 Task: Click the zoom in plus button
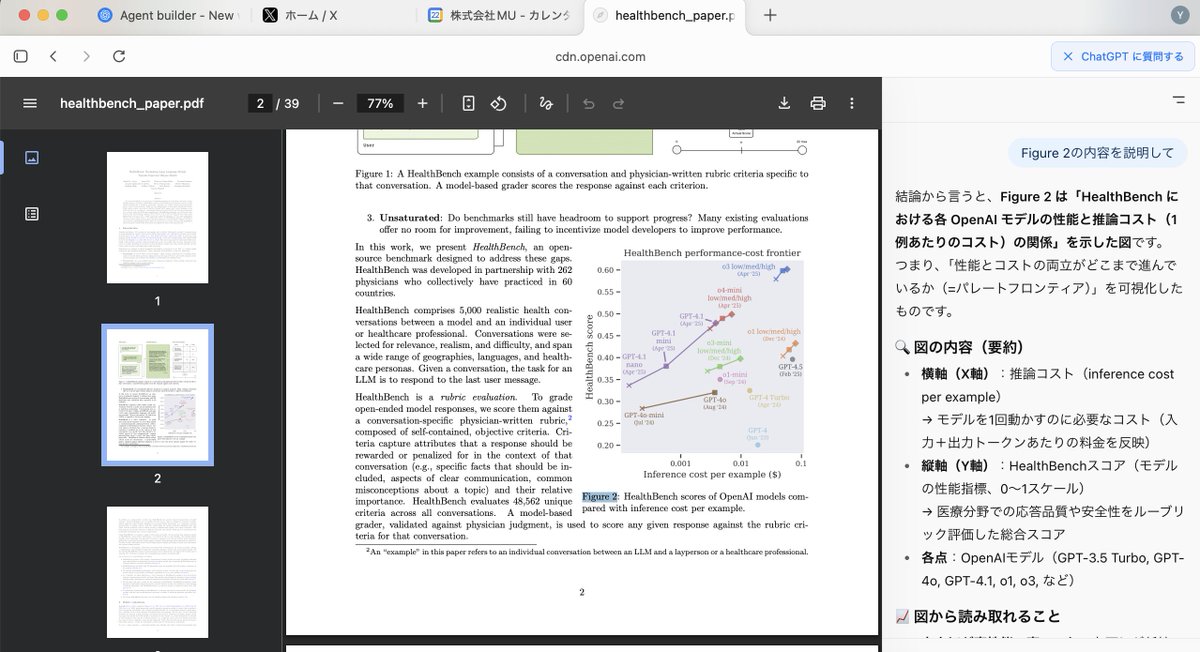(422, 103)
